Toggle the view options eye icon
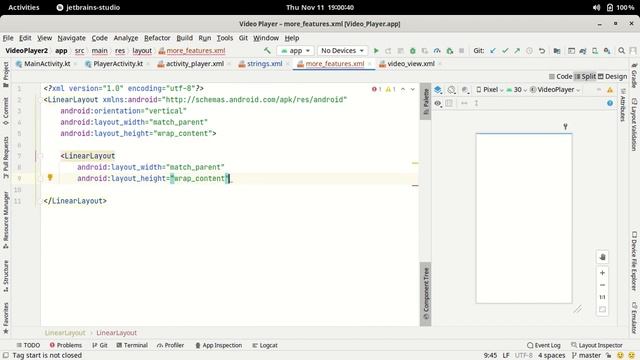The width and height of the screenshot is (640, 360). [x=438, y=103]
